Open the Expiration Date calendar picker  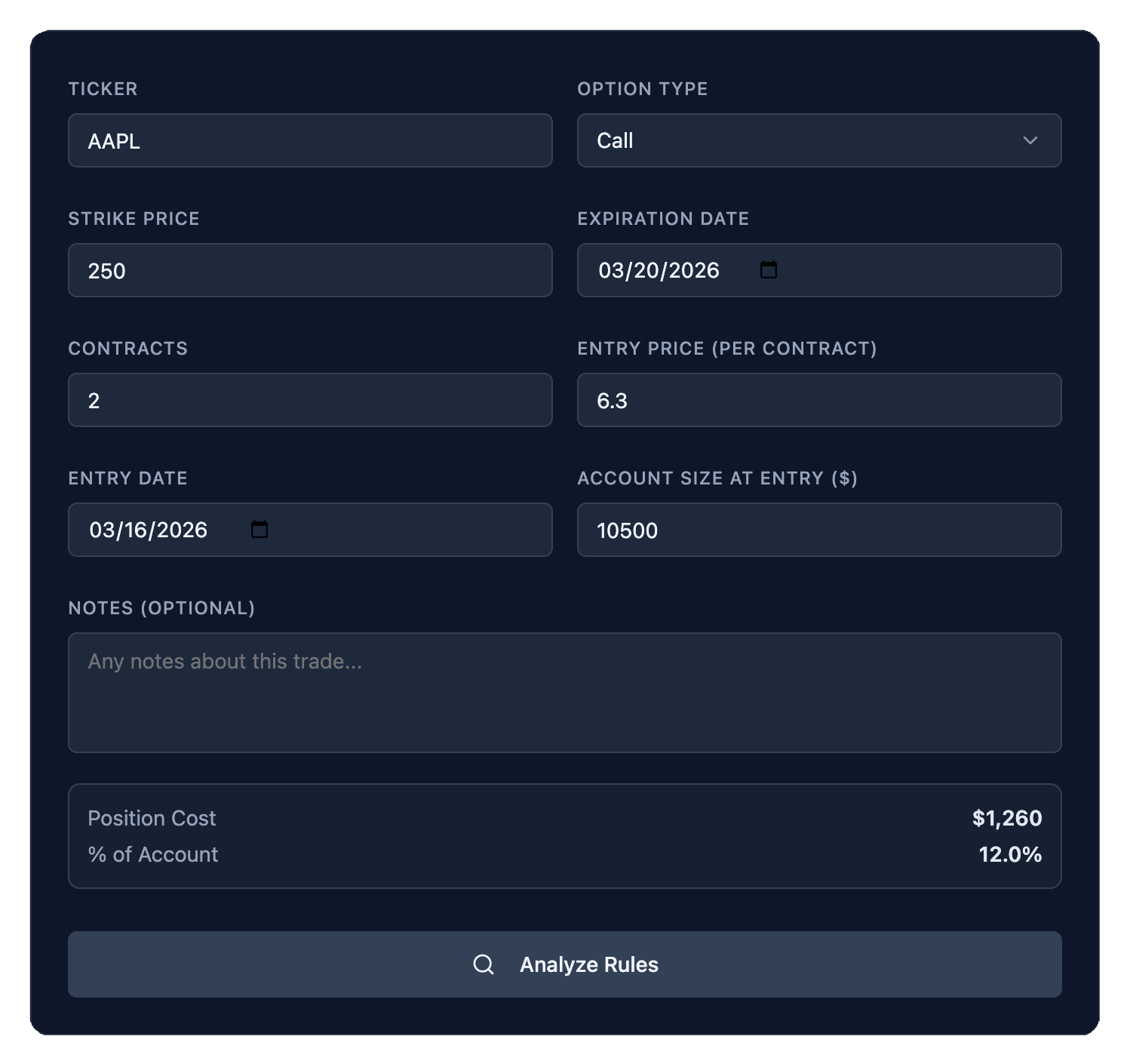pyautogui.click(x=769, y=270)
